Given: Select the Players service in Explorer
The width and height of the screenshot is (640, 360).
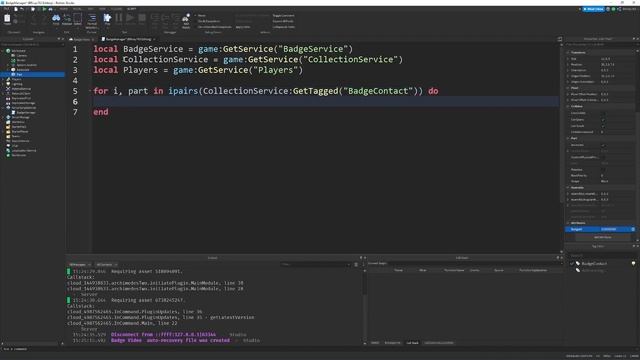Looking at the screenshot, I should (16, 79).
